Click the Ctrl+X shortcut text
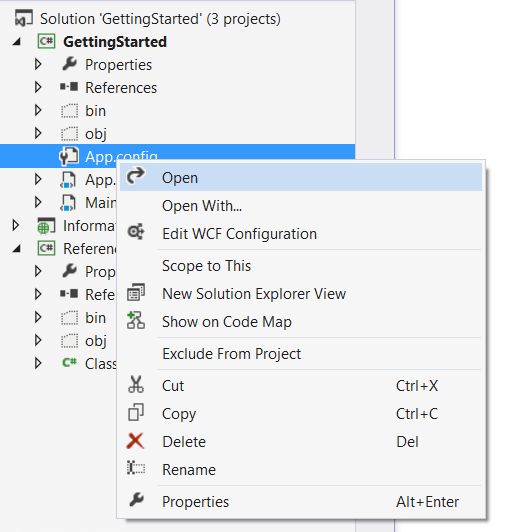 click(417, 386)
